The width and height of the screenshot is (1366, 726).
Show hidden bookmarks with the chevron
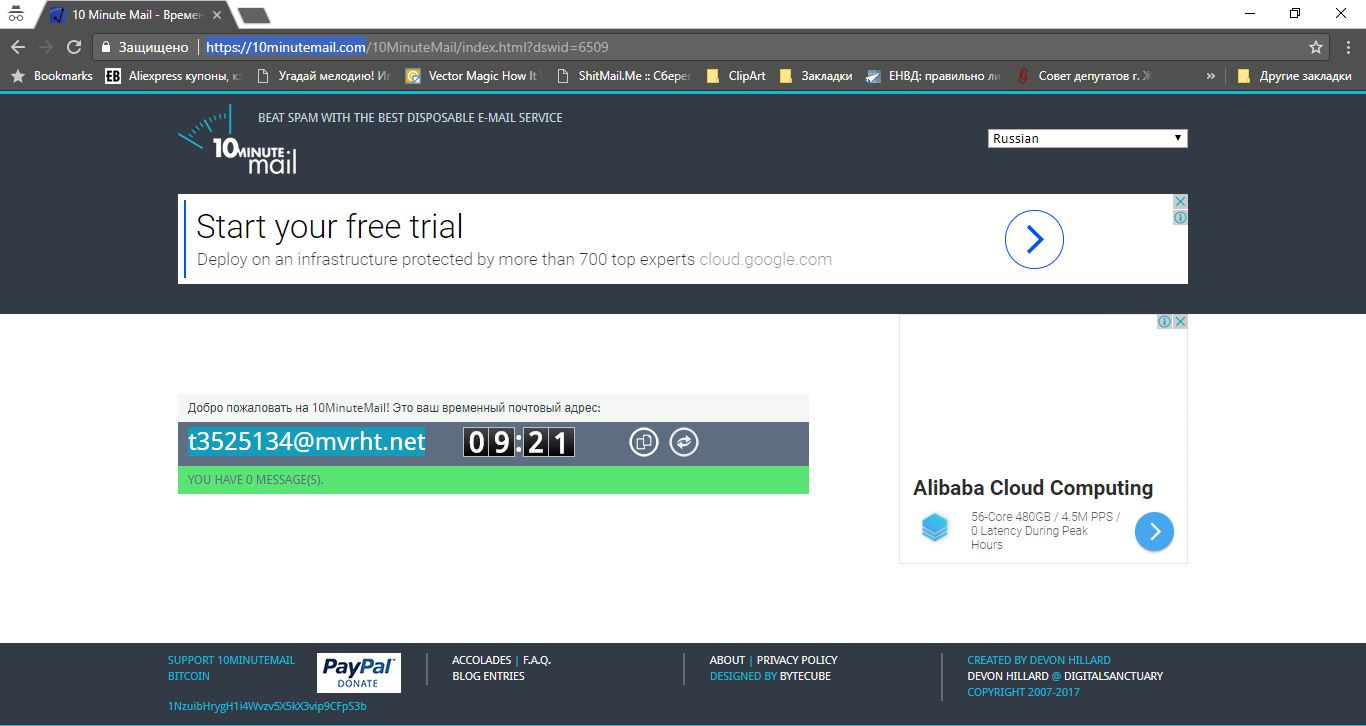pos(1211,76)
